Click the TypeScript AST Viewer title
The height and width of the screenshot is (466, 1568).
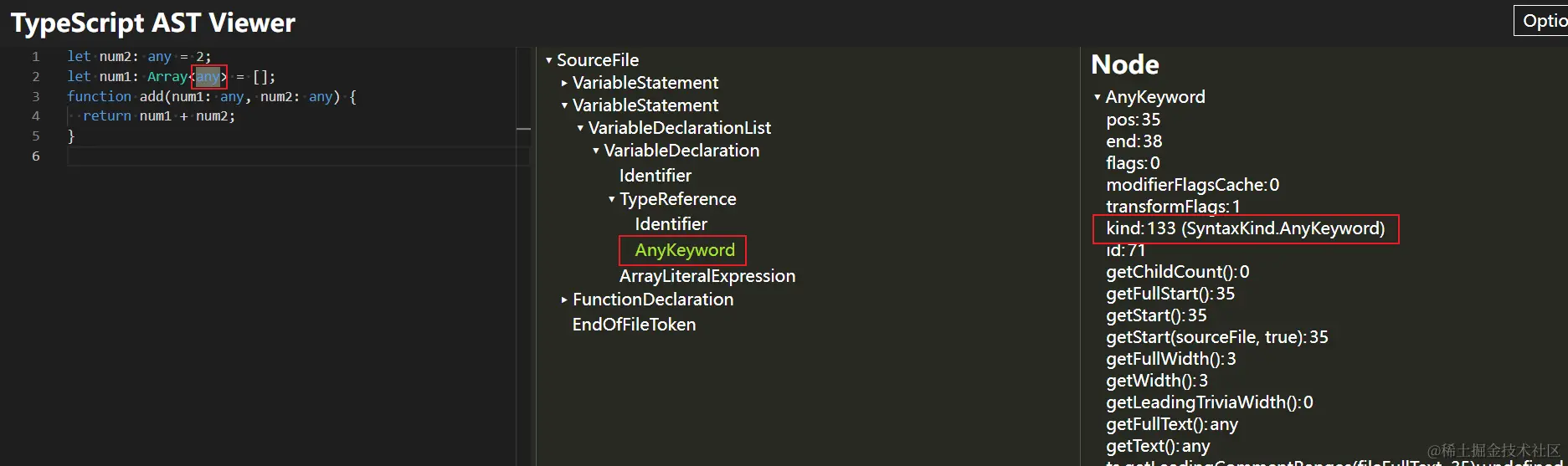[x=153, y=23]
